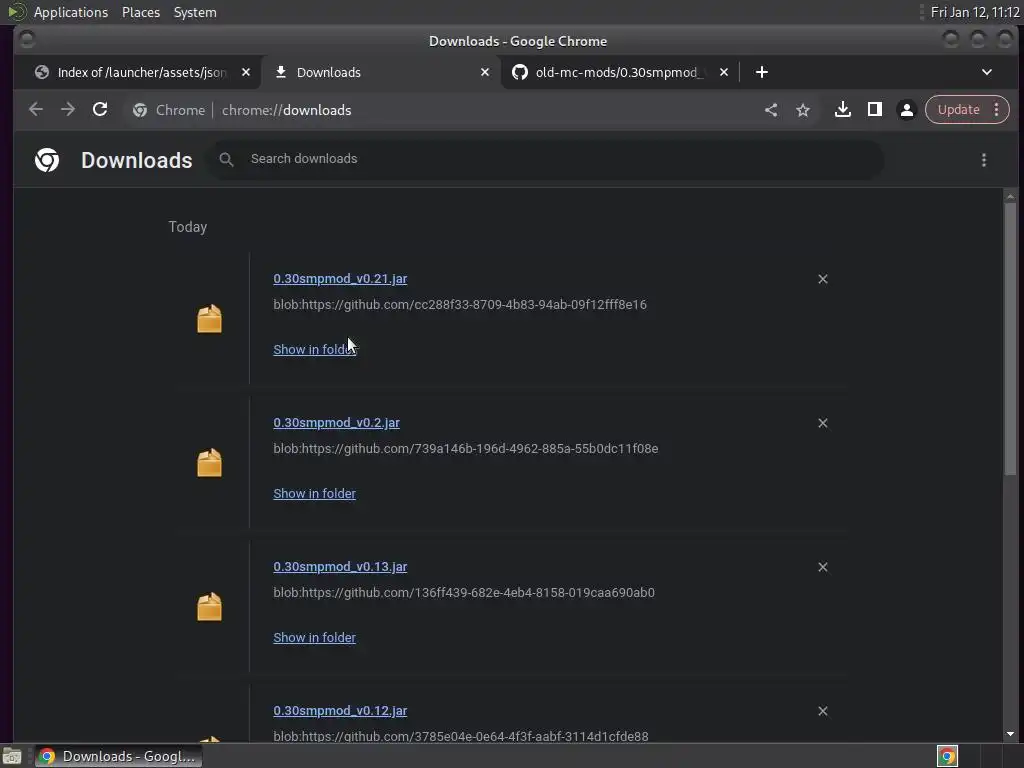Viewport: 1024px width, 768px height.
Task: Click the Search downloads field
Action: tap(547, 159)
